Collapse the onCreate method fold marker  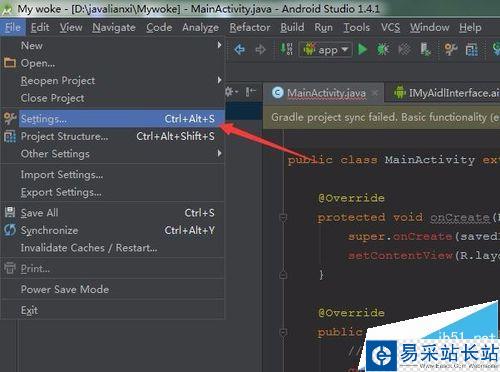coord(283,218)
